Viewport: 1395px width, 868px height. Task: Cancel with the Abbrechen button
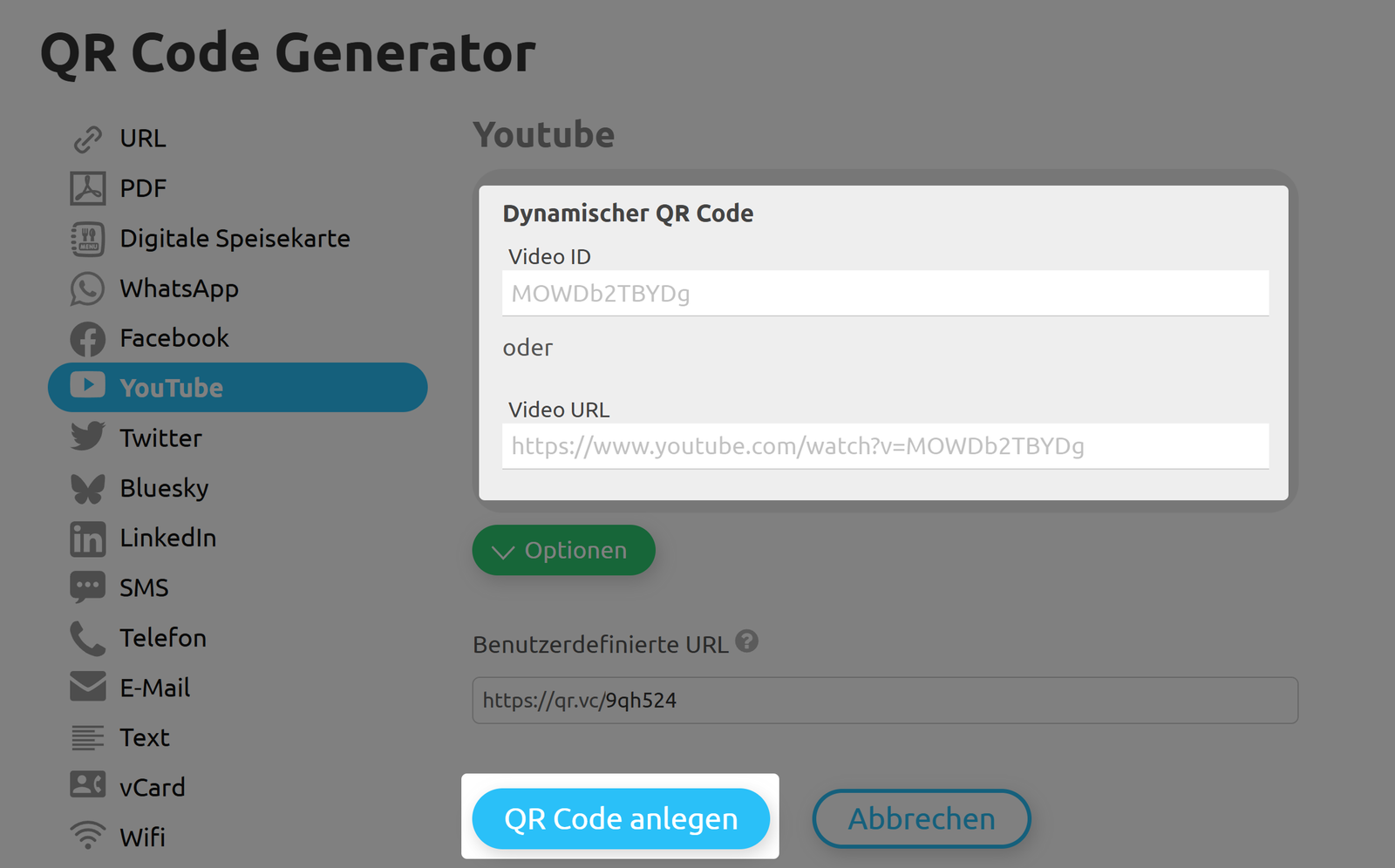[x=921, y=819]
